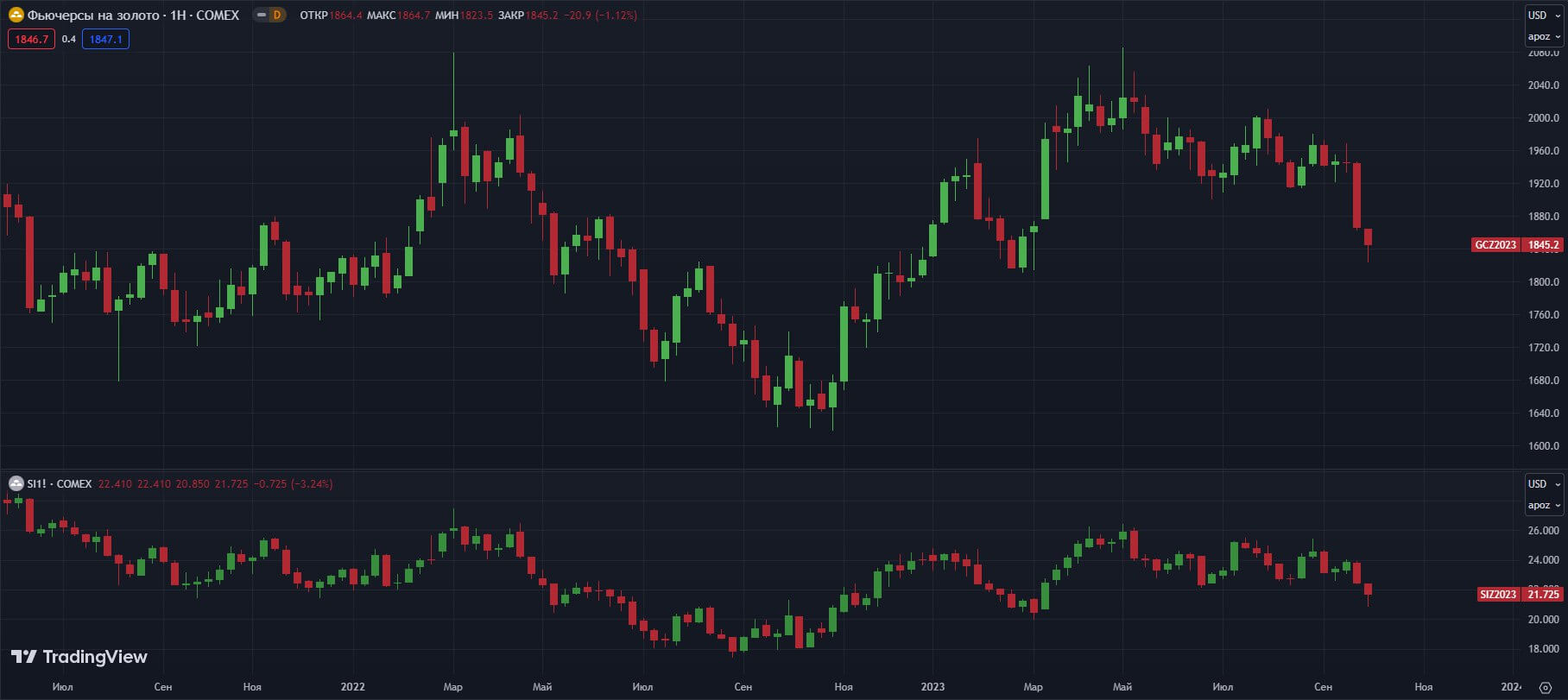The height and width of the screenshot is (700, 1568).
Task: Open the chart settings gear icon
Action: point(1546,687)
